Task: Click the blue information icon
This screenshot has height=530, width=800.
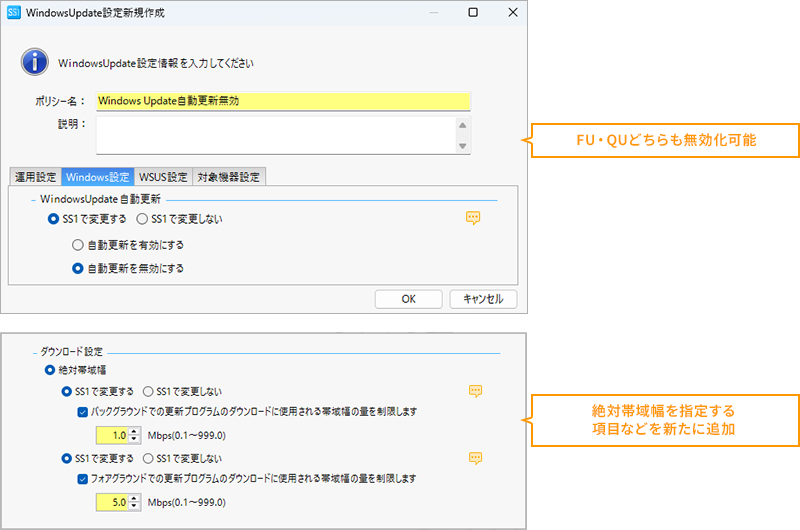Action: click(35, 62)
